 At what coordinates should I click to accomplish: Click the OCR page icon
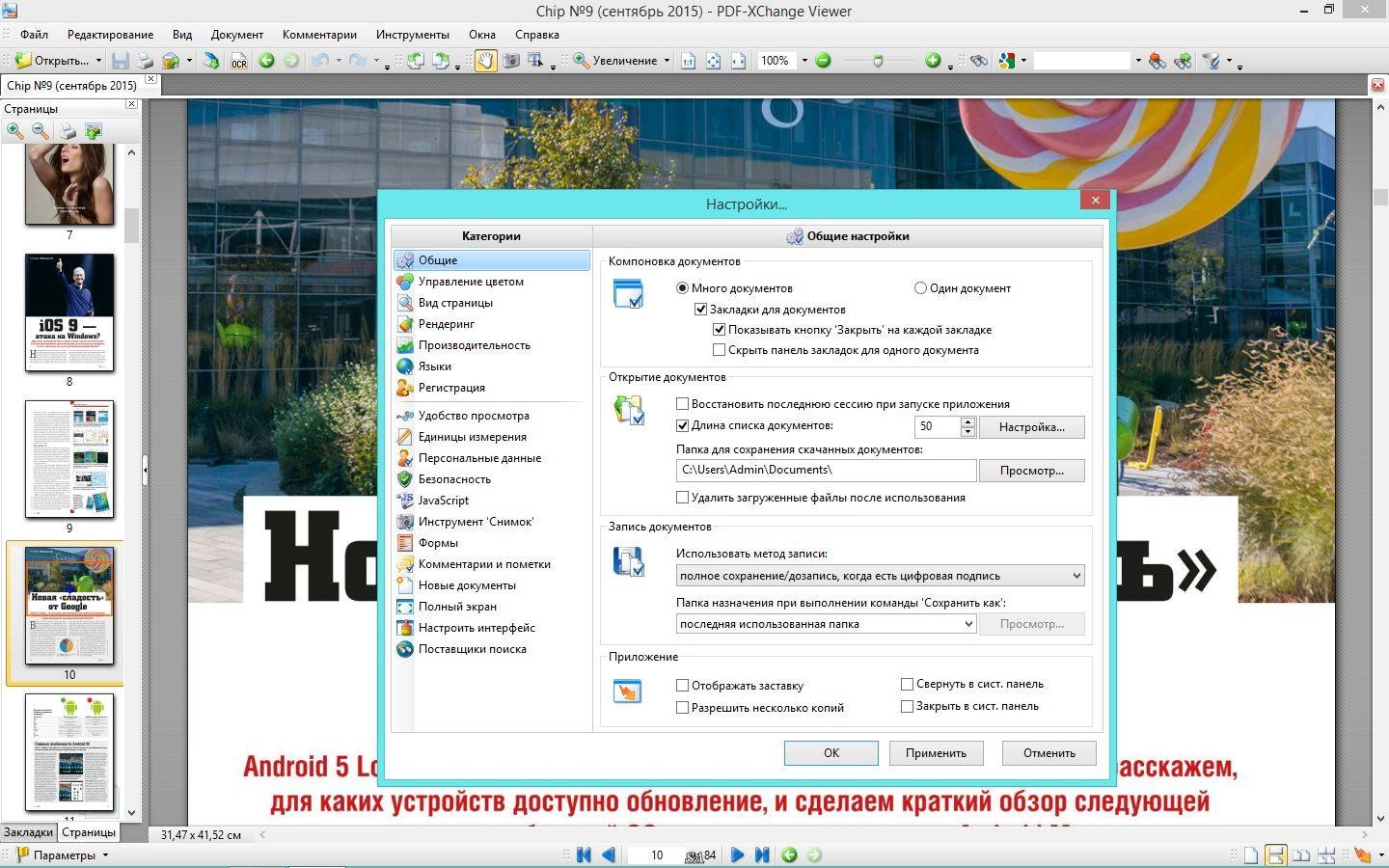(x=238, y=61)
